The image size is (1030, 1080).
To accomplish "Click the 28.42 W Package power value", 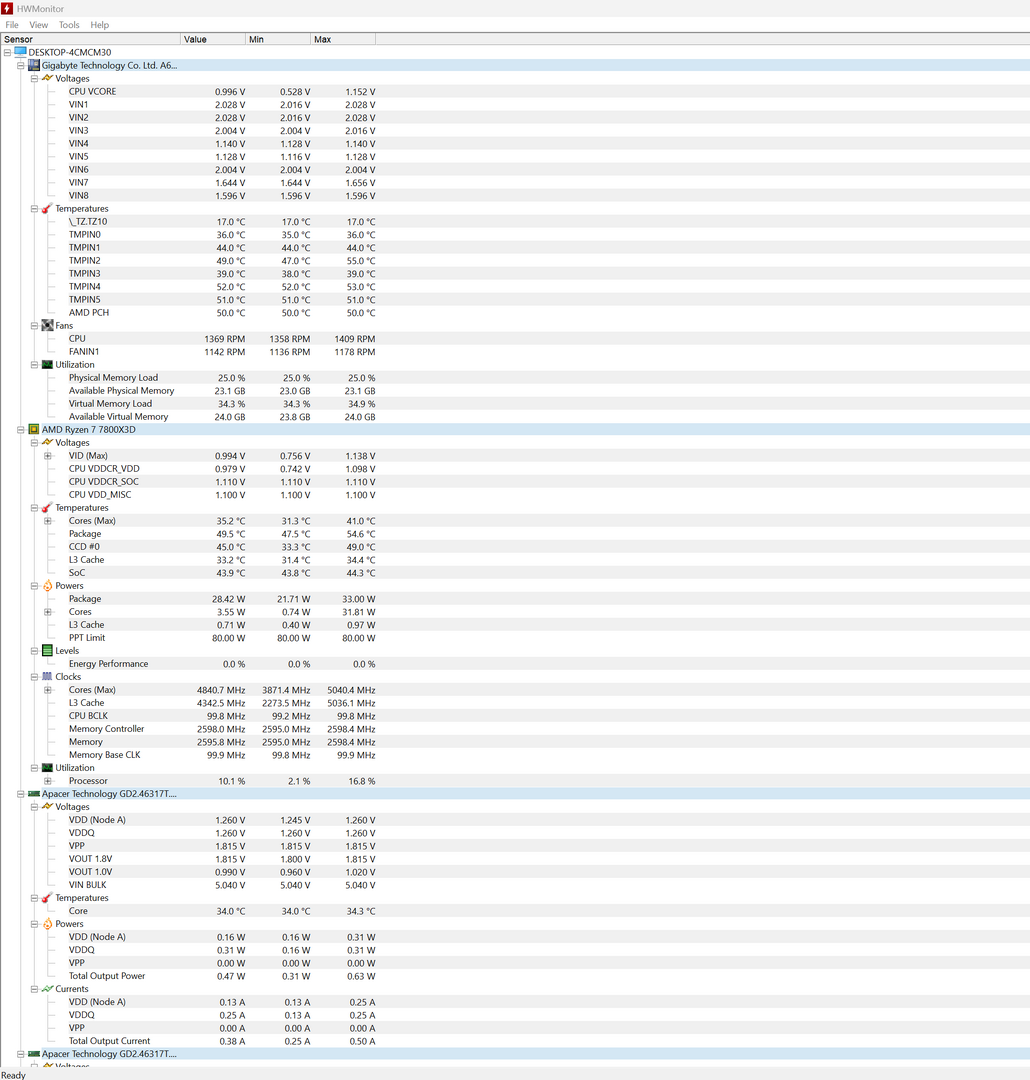I will (228, 599).
